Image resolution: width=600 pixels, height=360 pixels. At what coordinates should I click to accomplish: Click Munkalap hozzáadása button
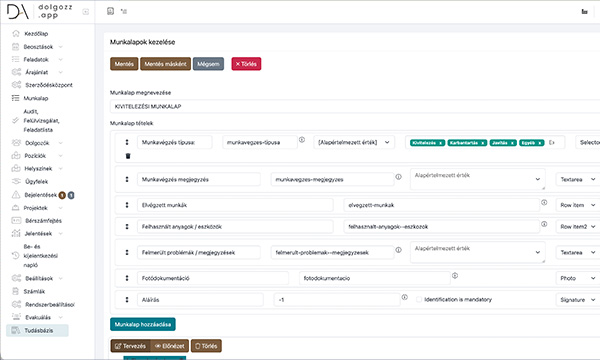coord(143,324)
